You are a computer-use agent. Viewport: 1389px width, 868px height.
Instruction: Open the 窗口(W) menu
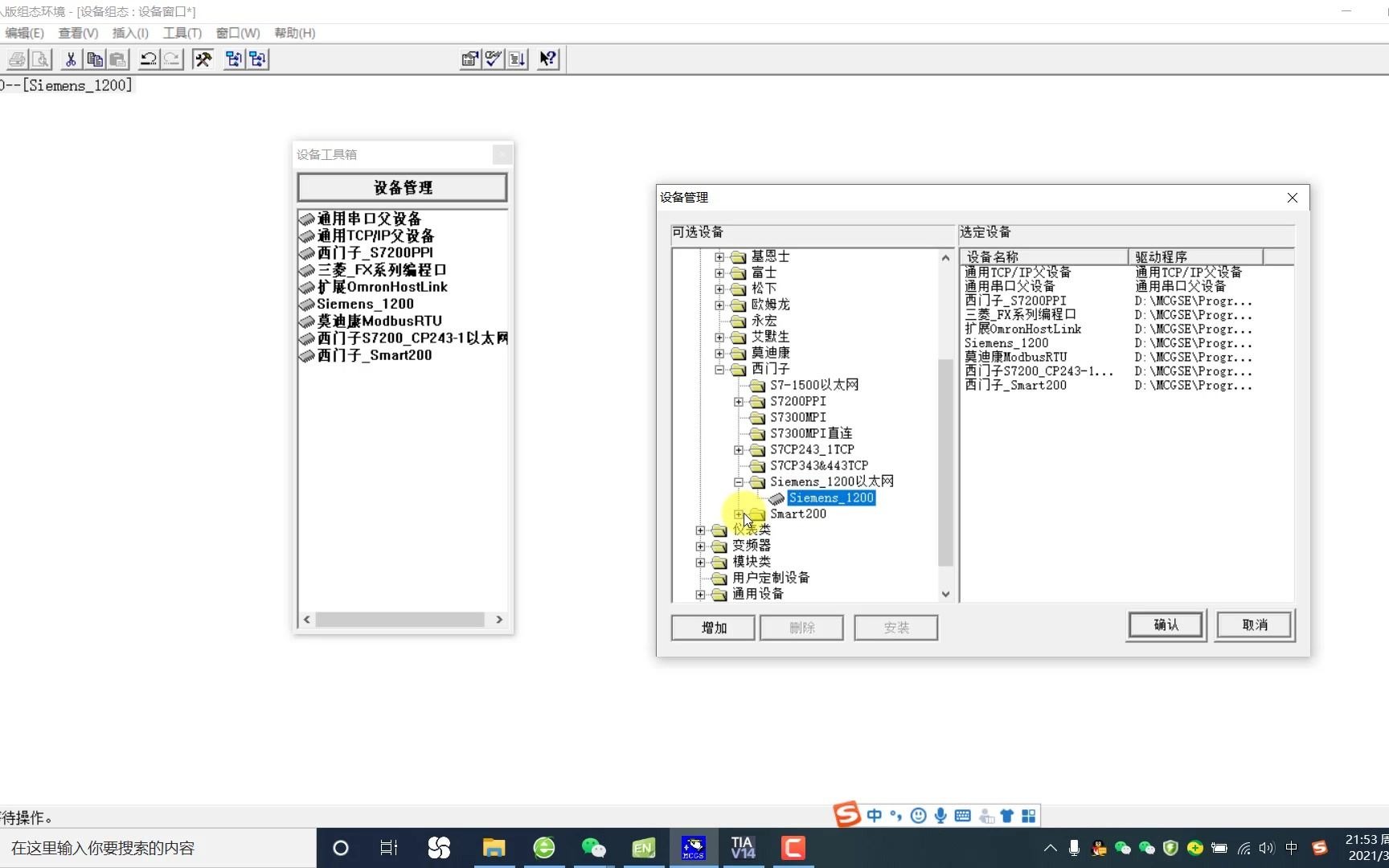tap(238, 33)
